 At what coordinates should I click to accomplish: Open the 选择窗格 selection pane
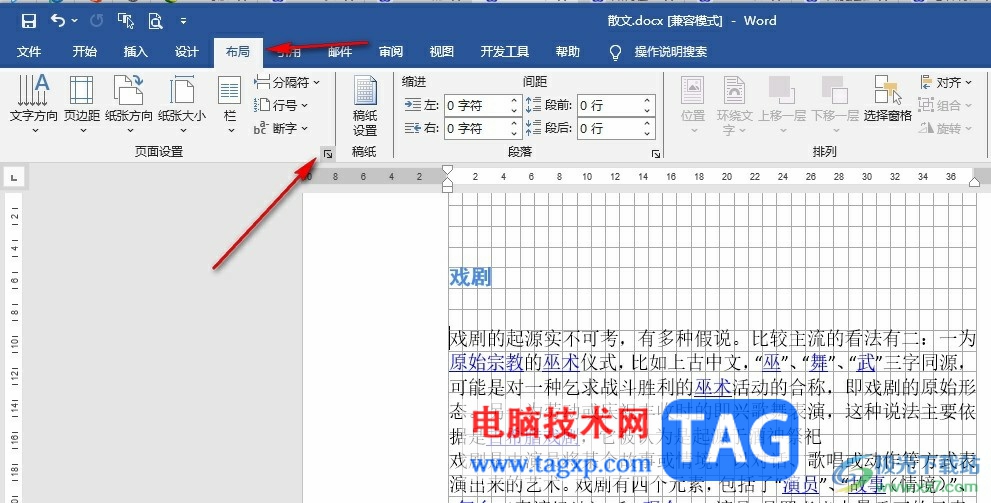pos(887,99)
